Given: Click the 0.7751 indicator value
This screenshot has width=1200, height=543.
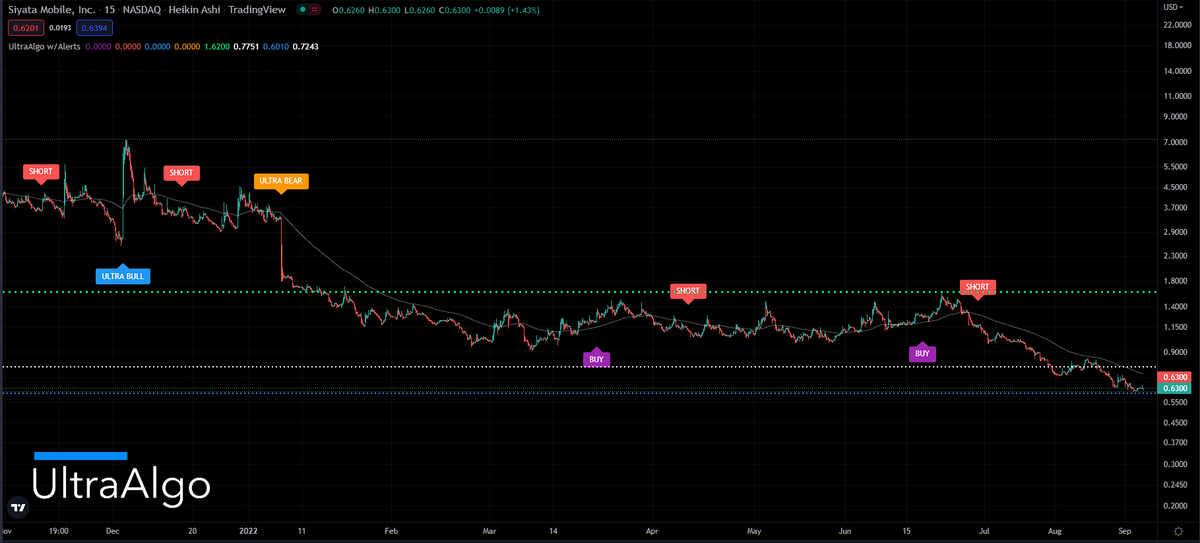Looking at the screenshot, I should 246,46.
